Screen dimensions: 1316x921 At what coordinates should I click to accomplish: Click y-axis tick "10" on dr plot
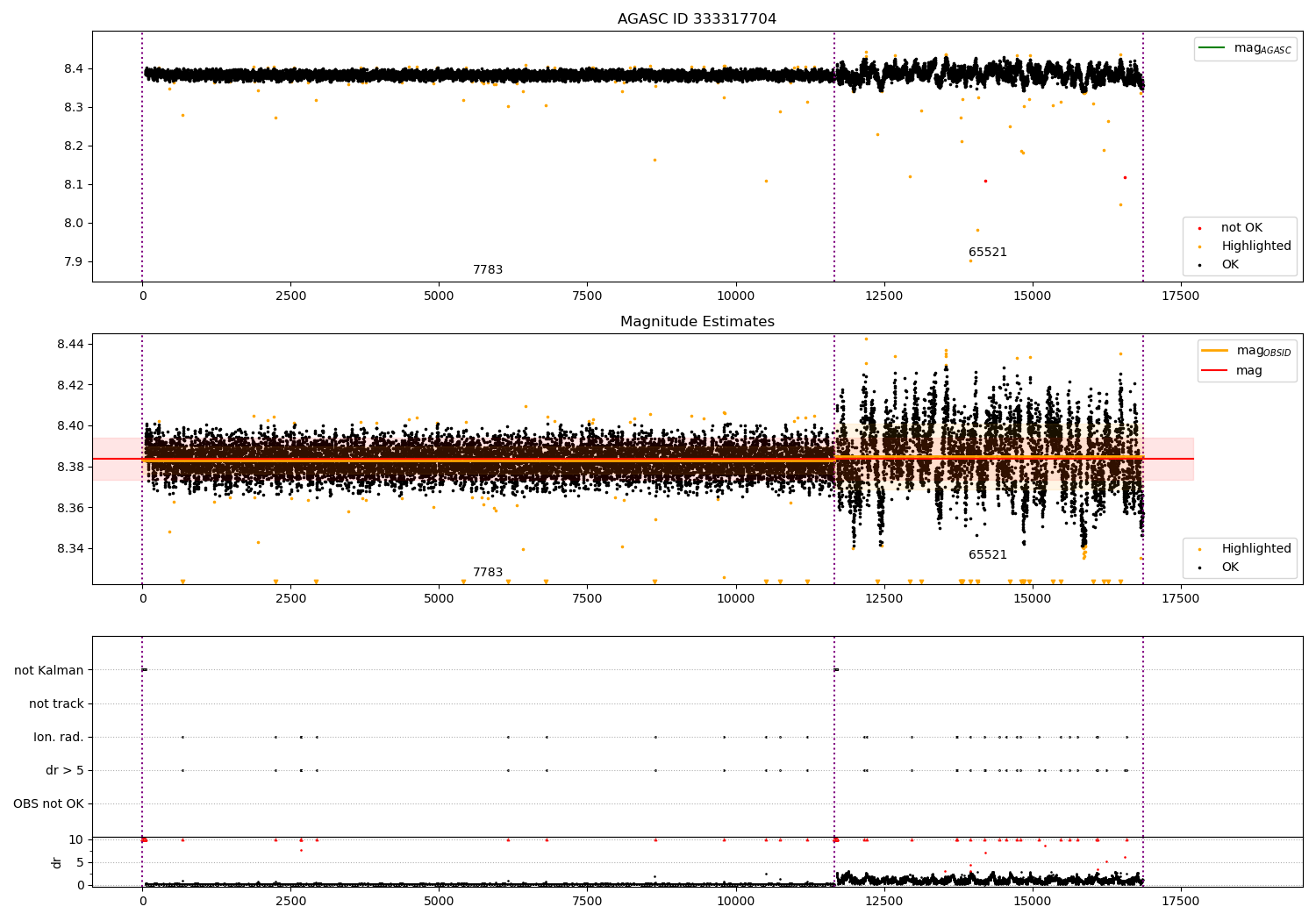point(77,840)
